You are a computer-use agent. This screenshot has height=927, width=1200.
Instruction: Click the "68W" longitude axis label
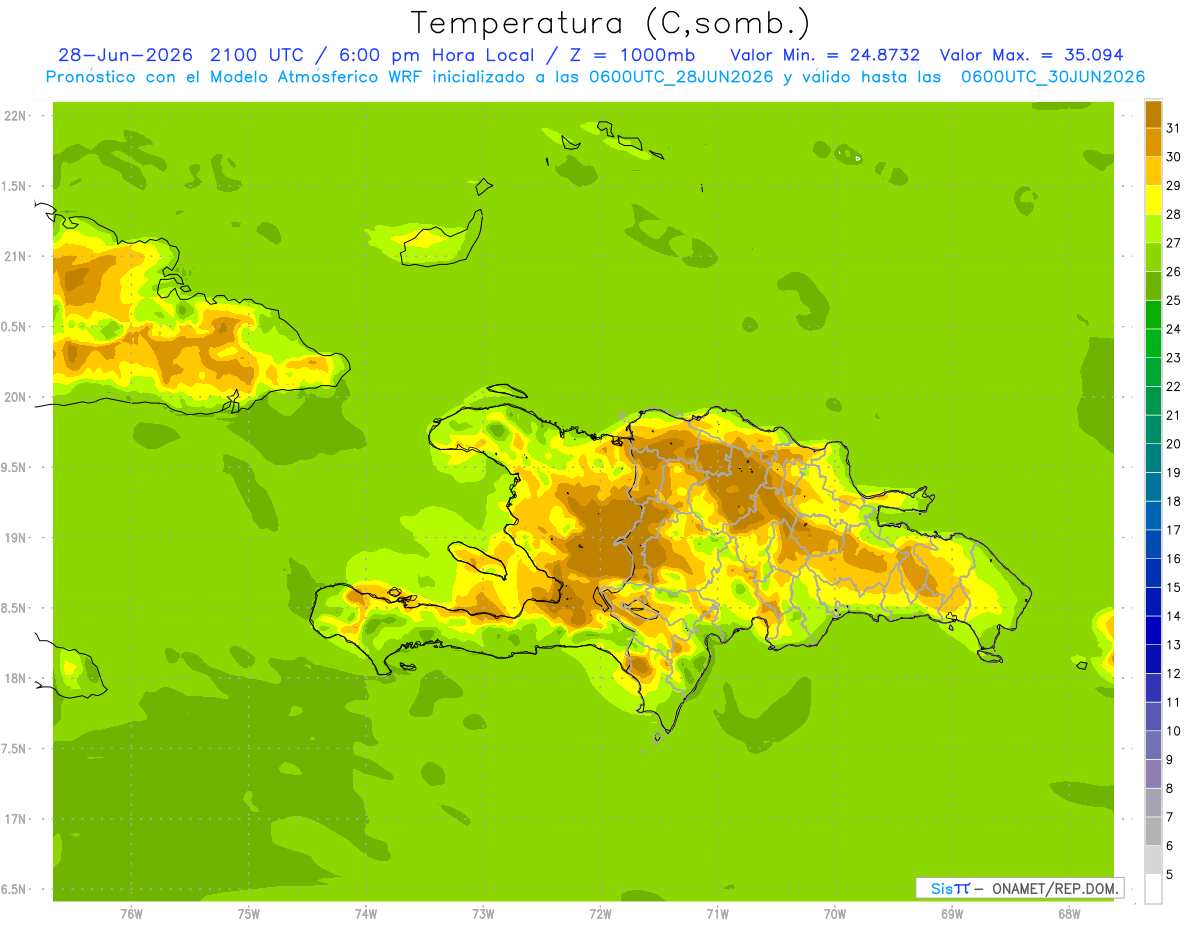coord(1069,914)
